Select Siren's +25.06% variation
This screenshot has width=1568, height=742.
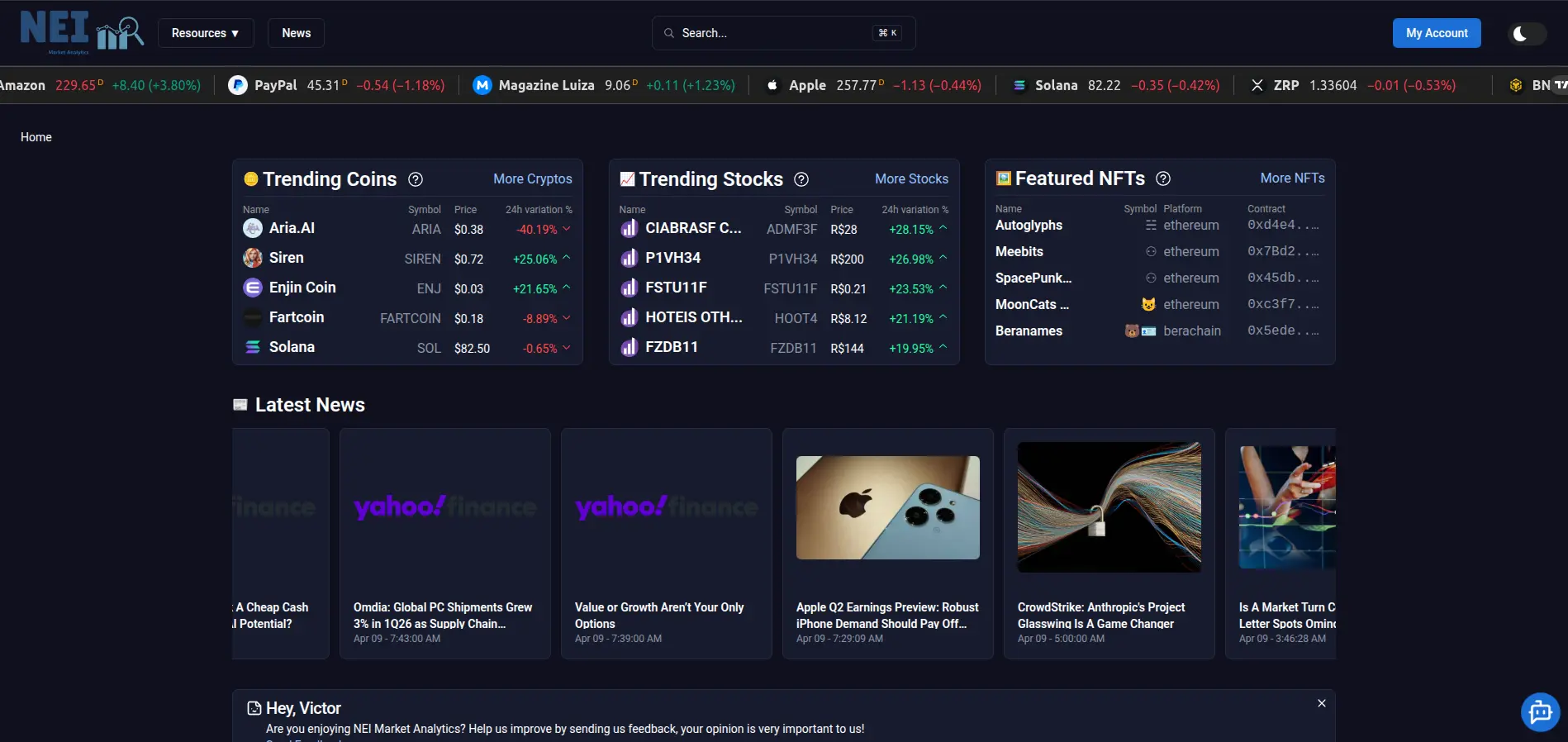click(542, 259)
